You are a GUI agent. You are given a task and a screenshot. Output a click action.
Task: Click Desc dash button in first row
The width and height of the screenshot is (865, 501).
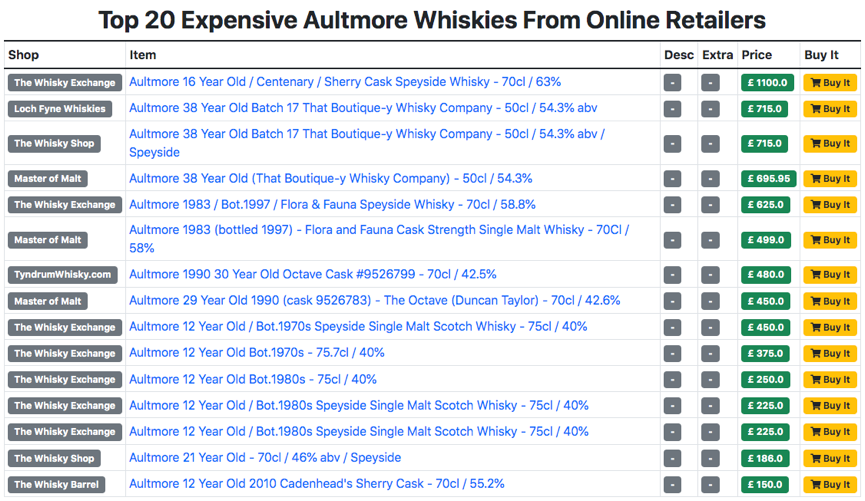672,83
